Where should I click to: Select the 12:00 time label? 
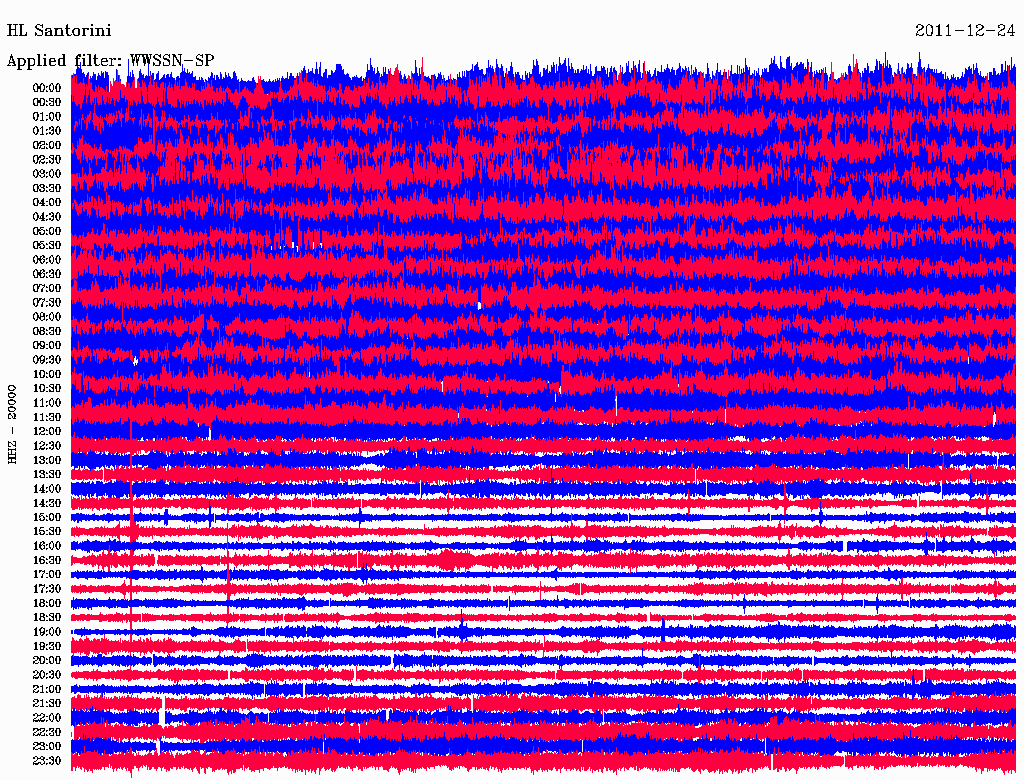pos(47,431)
